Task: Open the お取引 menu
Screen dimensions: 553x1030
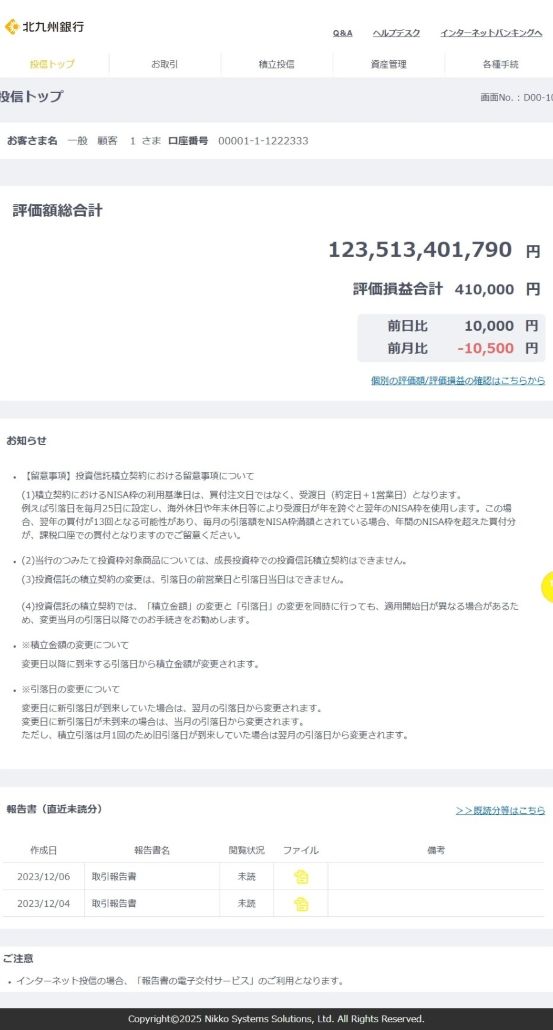Action: (165, 64)
